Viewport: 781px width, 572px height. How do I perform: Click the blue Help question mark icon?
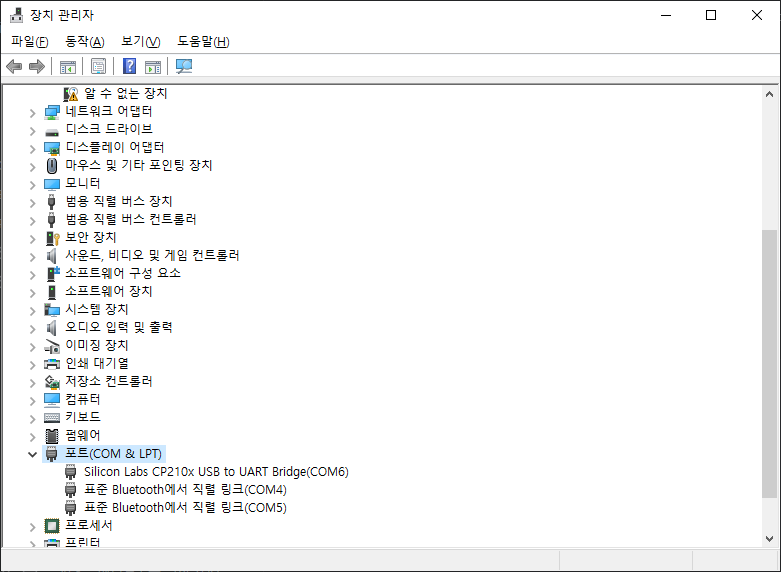pos(130,66)
